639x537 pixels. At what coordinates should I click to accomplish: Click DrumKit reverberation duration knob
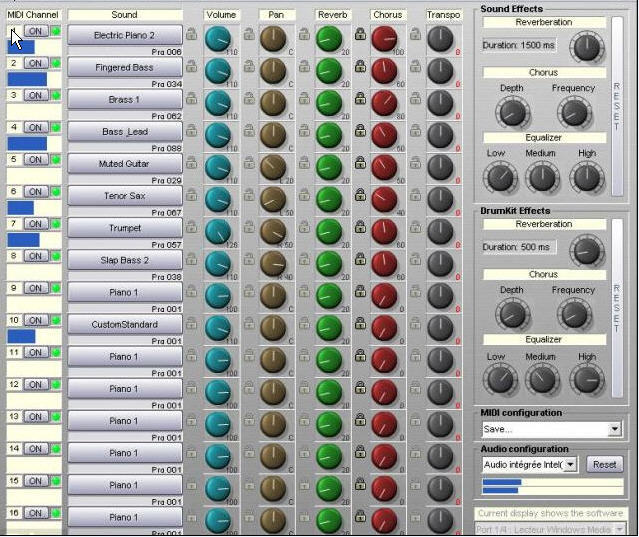[587, 251]
